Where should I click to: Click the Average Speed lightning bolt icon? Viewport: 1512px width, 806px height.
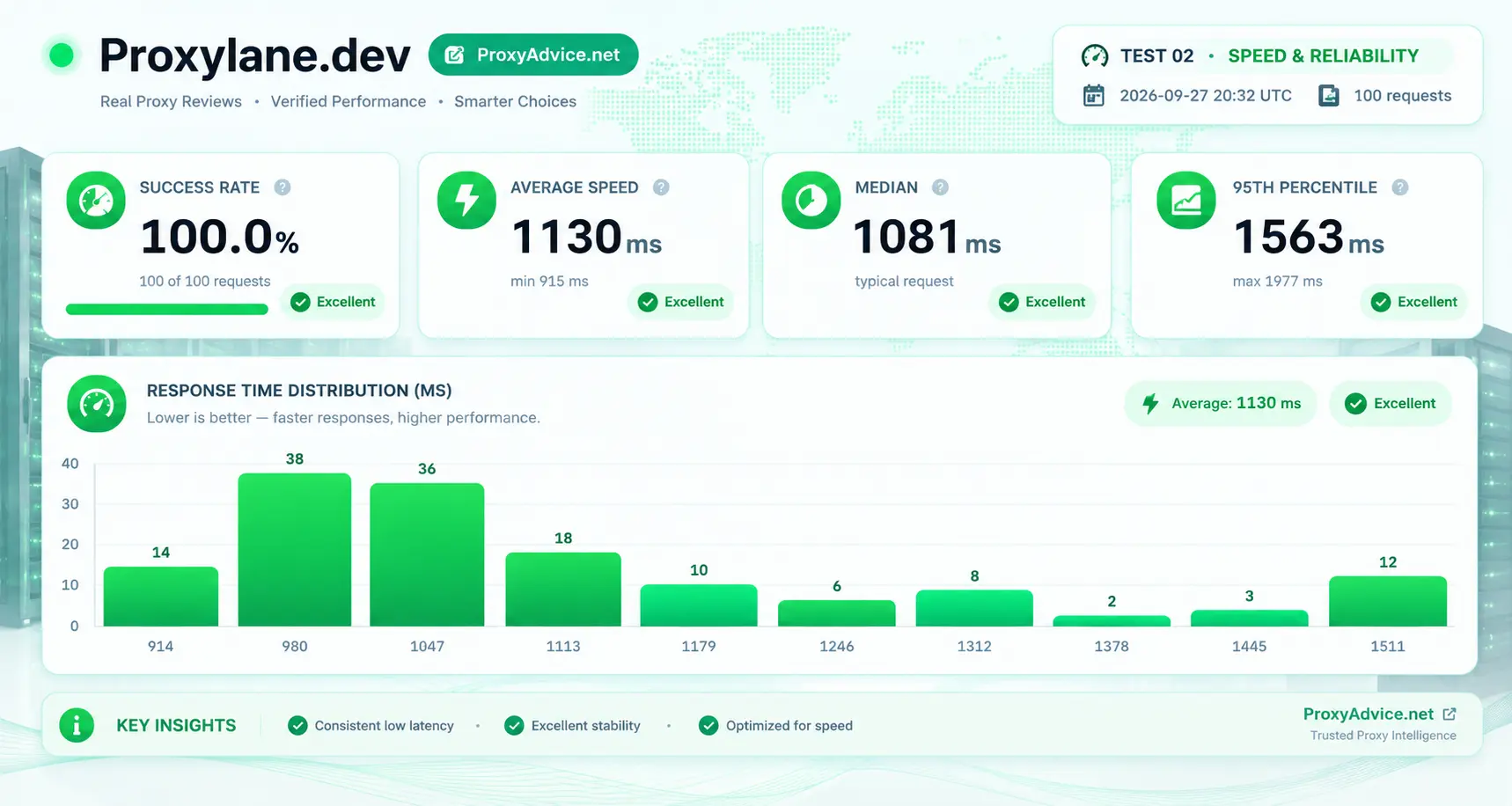tap(466, 201)
